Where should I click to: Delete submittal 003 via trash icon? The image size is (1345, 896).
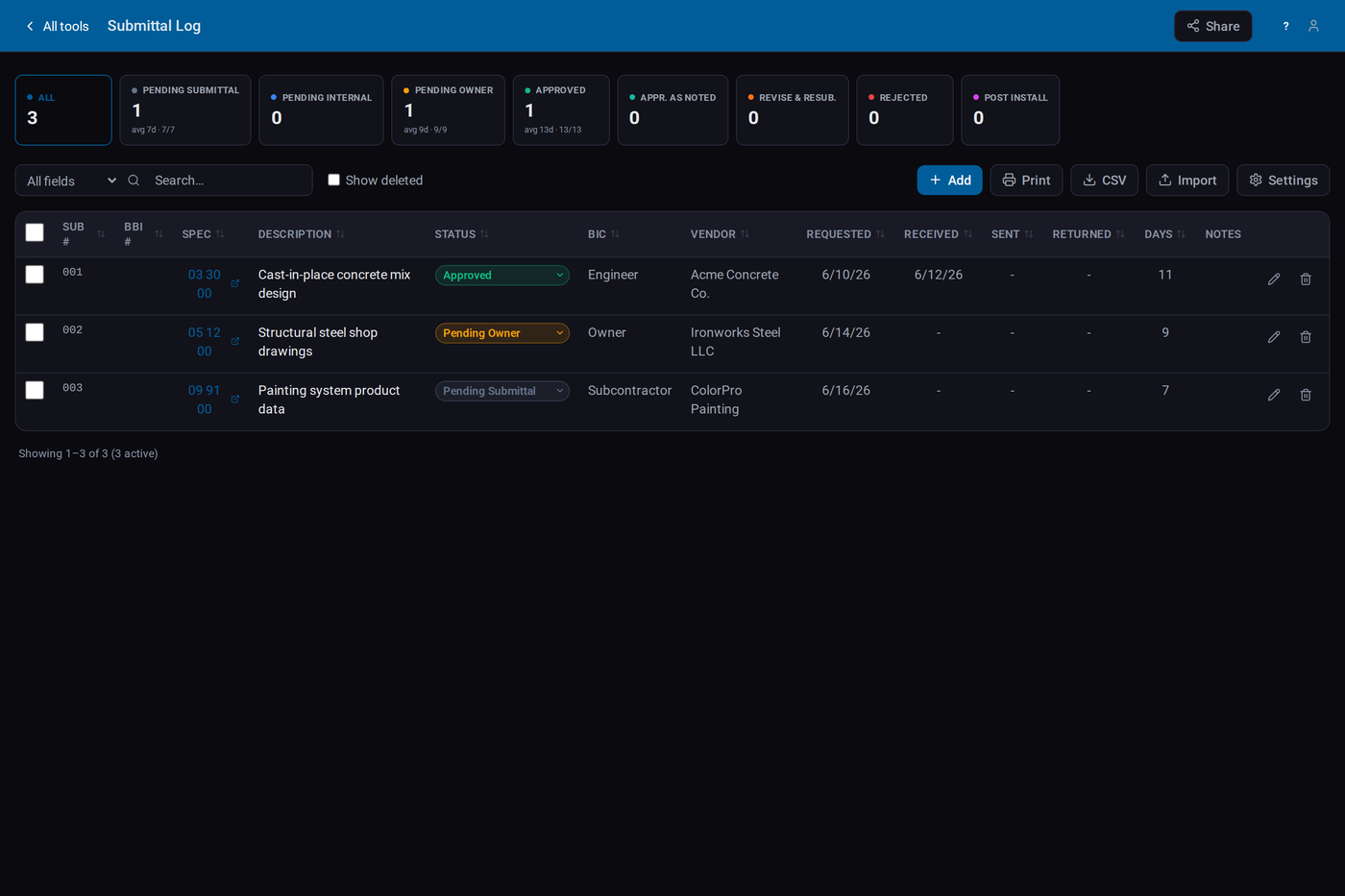coord(1306,395)
